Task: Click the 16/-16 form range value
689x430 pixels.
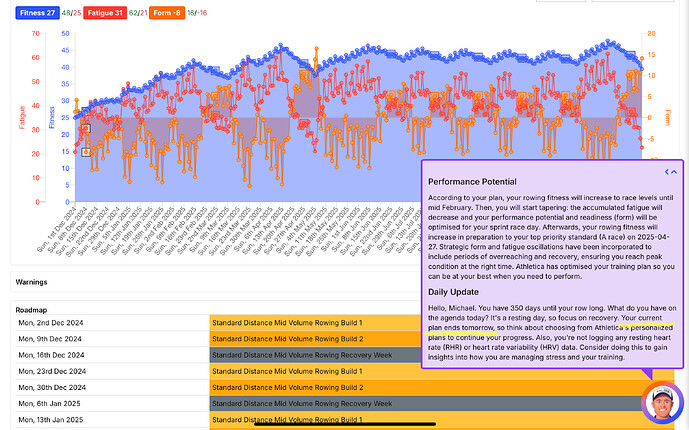Action: click(x=196, y=13)
